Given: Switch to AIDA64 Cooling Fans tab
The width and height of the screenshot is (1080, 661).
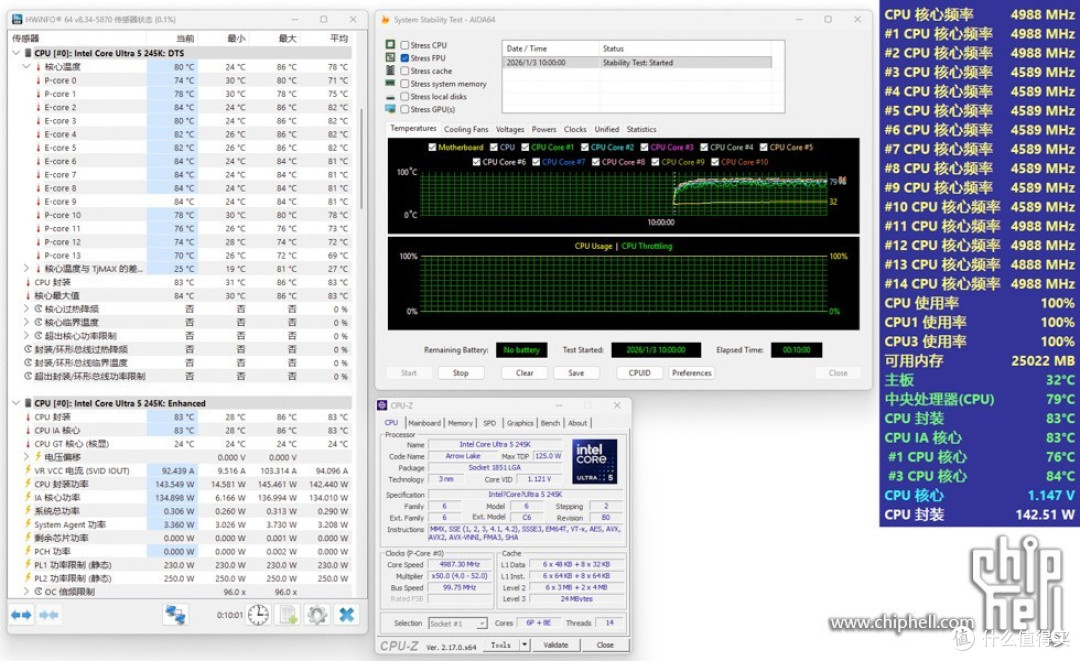Looking at the screenshot, I should pyautogui.click(x=466, y=129).
